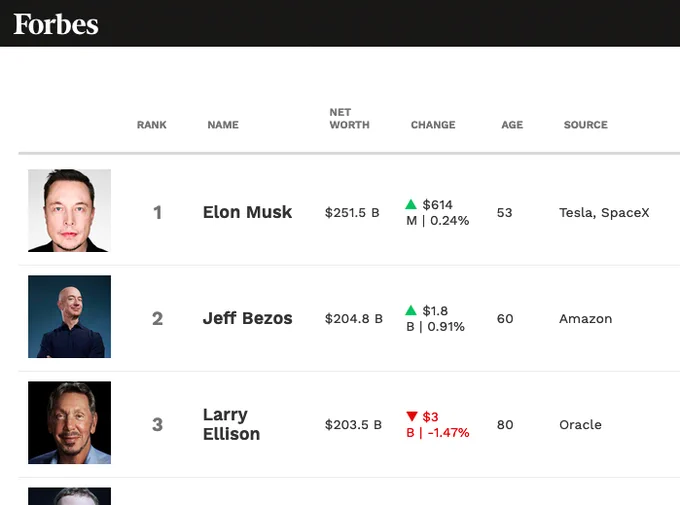Click the green up arrow in Jeff Bezos's row
Image resolution: width=680 pixels, height=505 pixels.
(411, 310)
